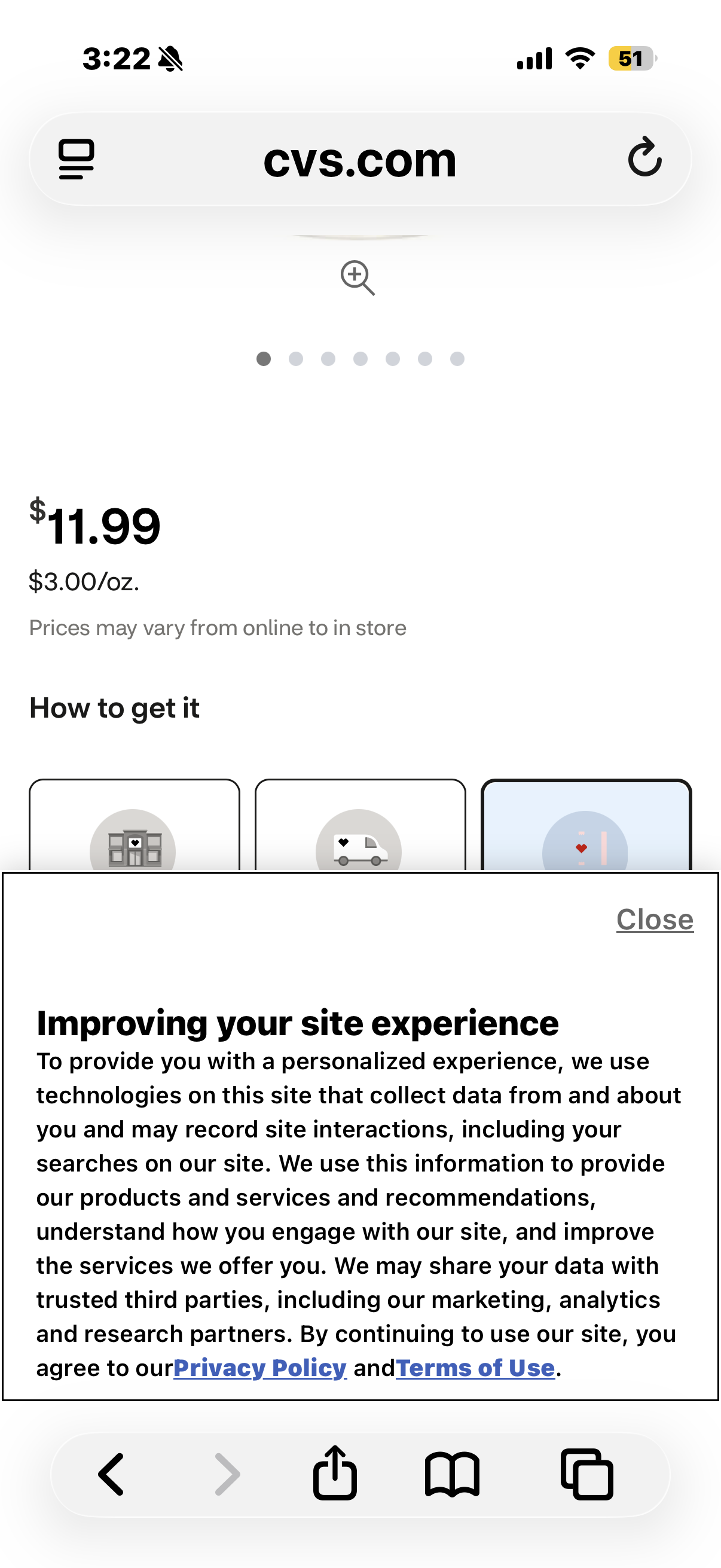This screenshot has height=1568, width=721.
Task: Open the Bookmarks book icon
Action: (x=452, y=1474)
